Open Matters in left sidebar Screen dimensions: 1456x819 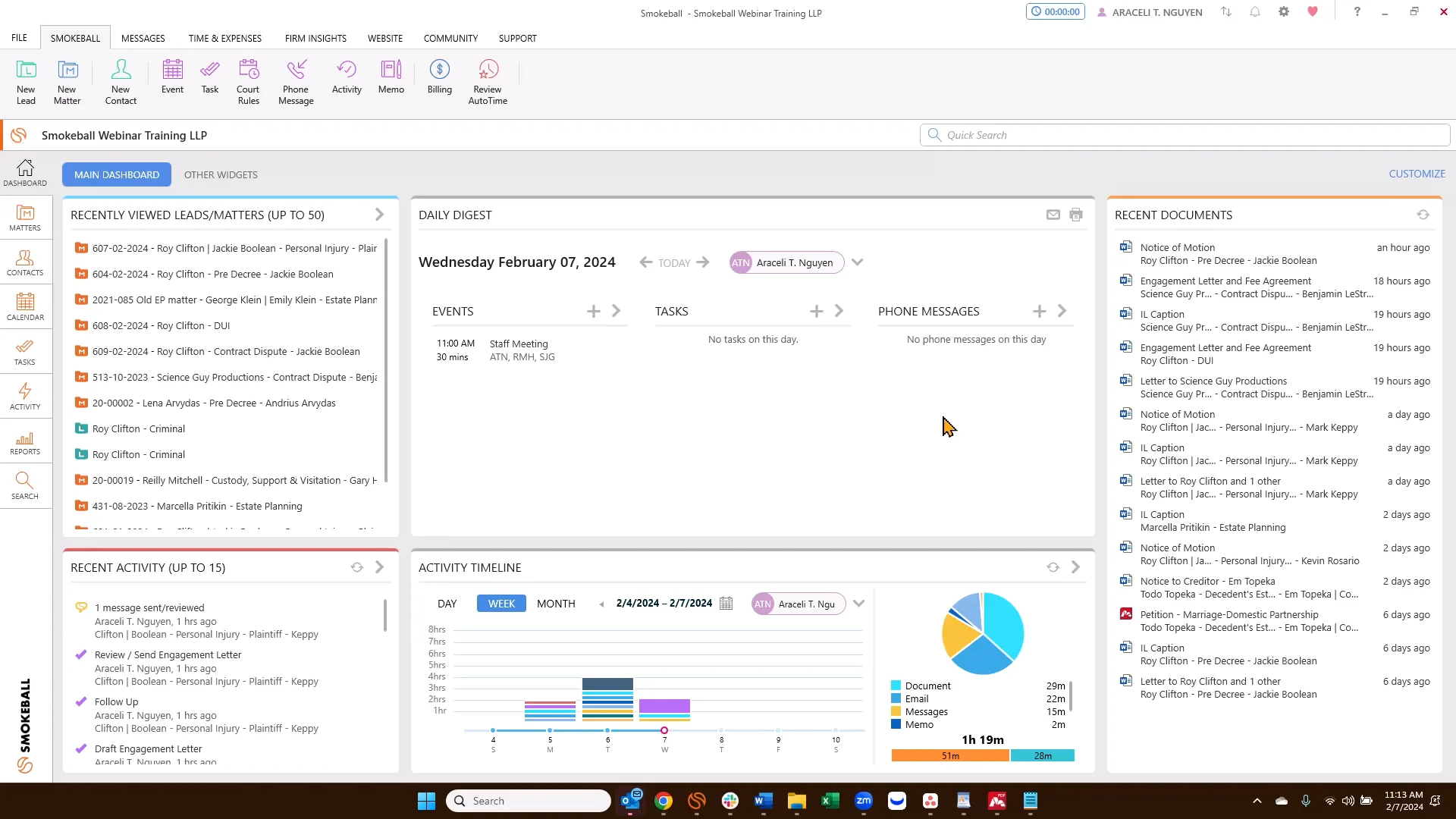click(x=25, y=218)
